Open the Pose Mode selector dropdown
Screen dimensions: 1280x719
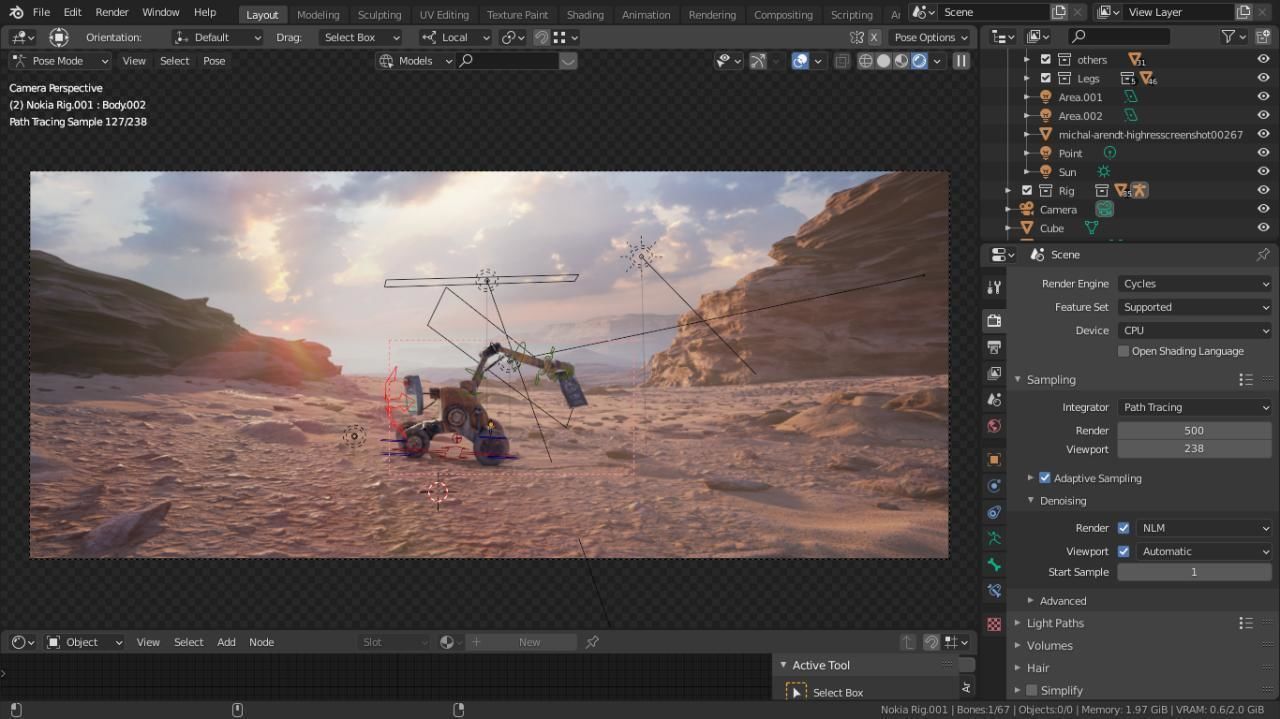60,61
